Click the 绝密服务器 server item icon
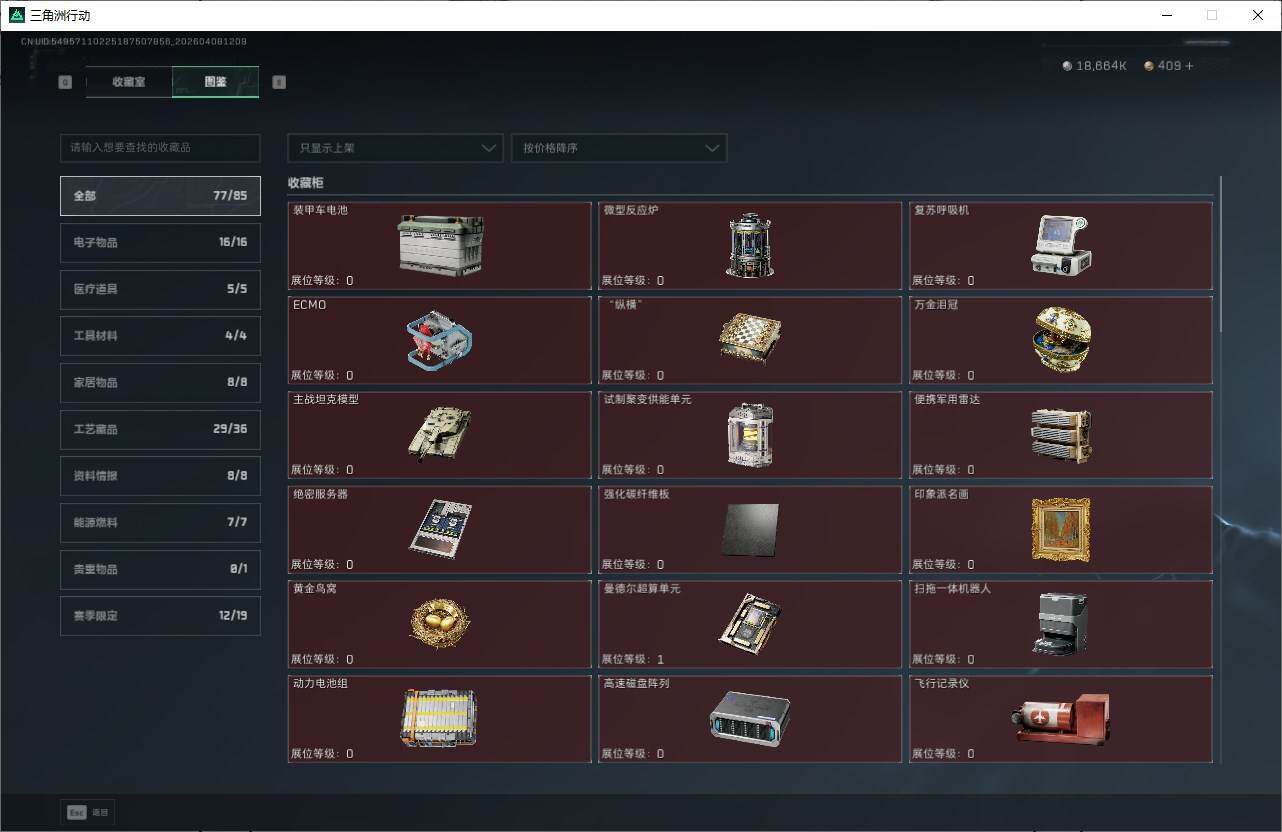The height and width of the screenshot is (832, 1282). 440,529
